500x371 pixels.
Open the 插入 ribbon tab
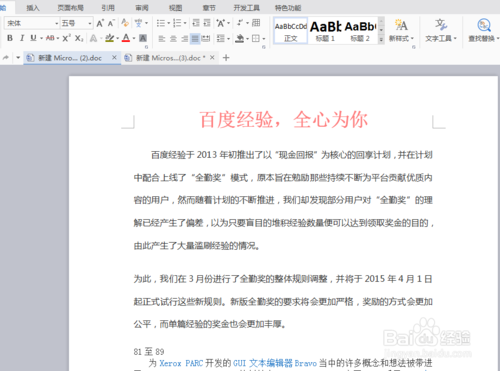coord(33,8)
